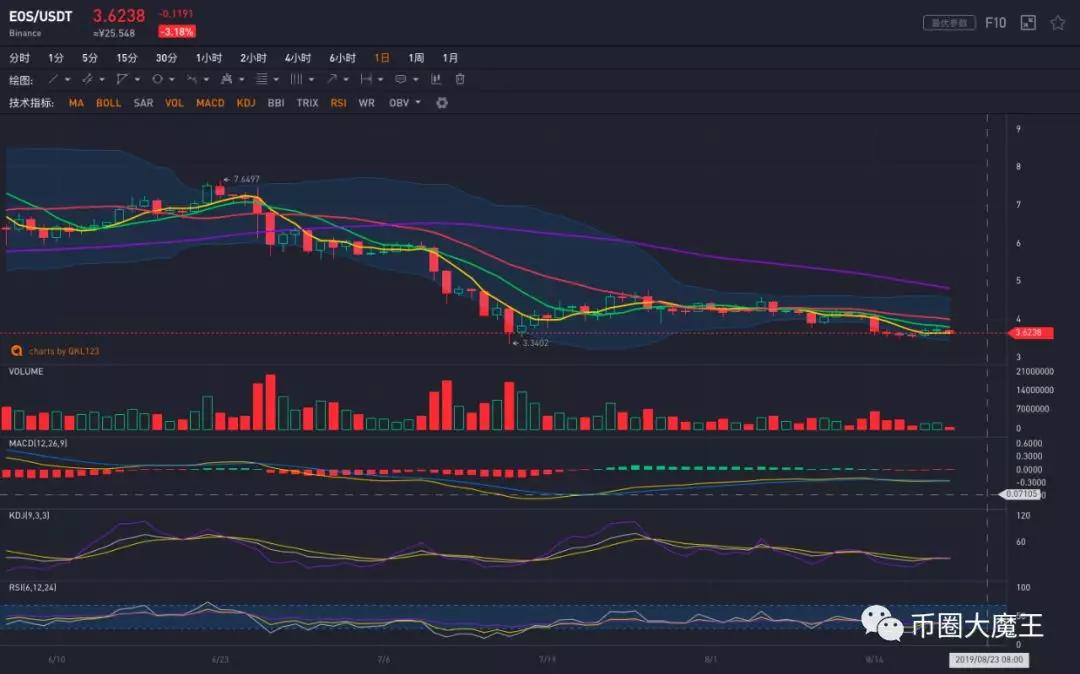Toggle the BOLL indicator
This screenshot has width=1080, height=674.
(x=108, y=103)
